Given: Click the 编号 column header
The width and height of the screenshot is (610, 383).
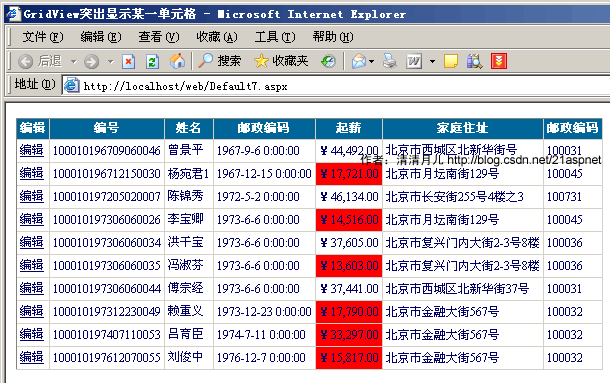Looking at the screenshot, I should pos(107,128).
